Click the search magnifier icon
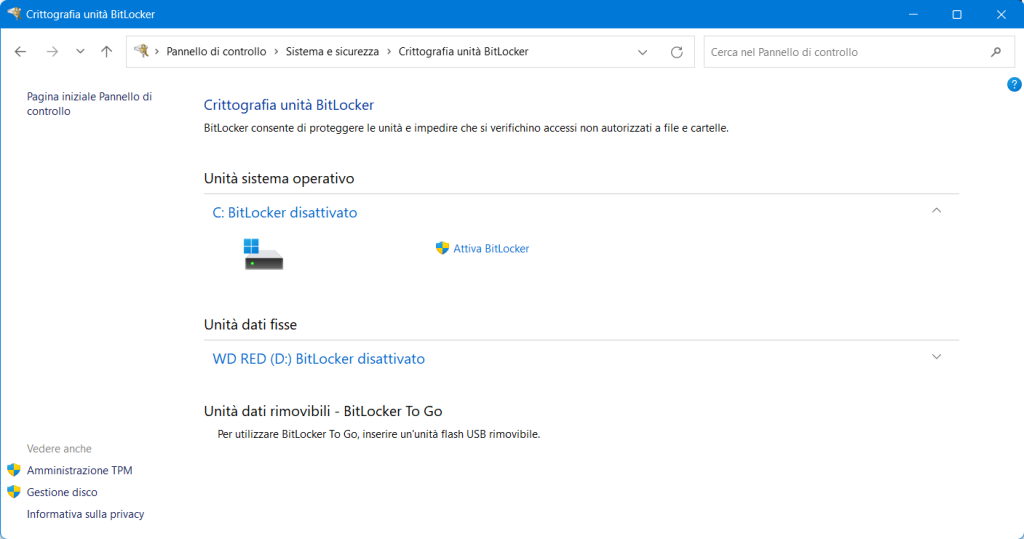Image resolution: width=1024 pixels, height=539 pixels. click(995, 52)
